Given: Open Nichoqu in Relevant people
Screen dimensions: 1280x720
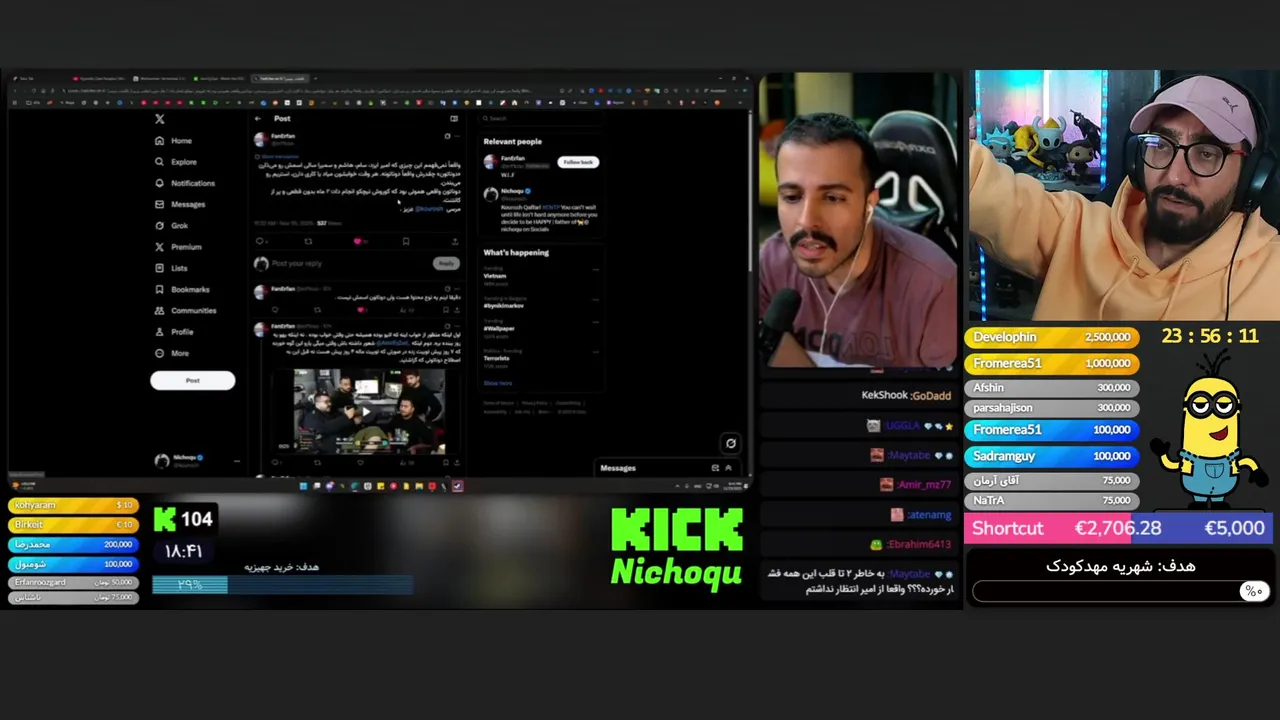Looking at the screenshot, I should (513, 191).
